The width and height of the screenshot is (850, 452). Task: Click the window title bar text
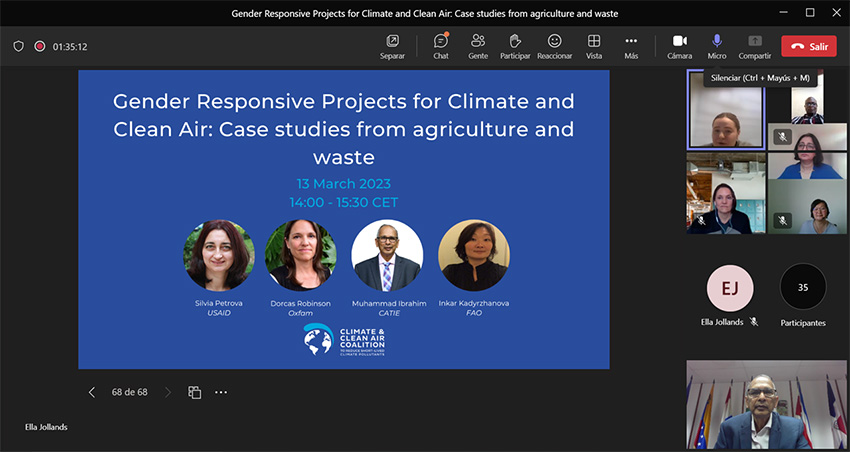tap(424, 14)
